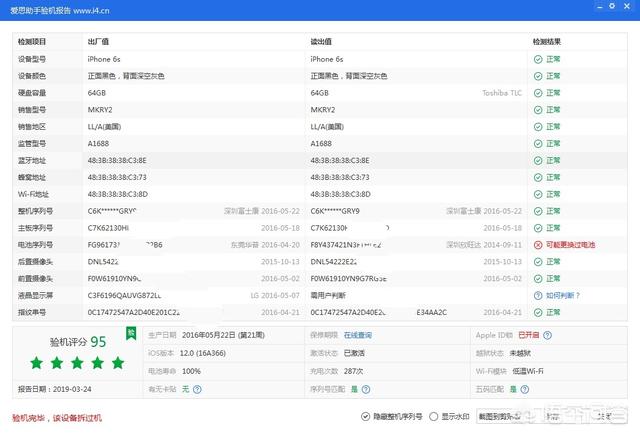
Task: Select the 报告日期：2019-03-24 text
Action: pos(55,389)
